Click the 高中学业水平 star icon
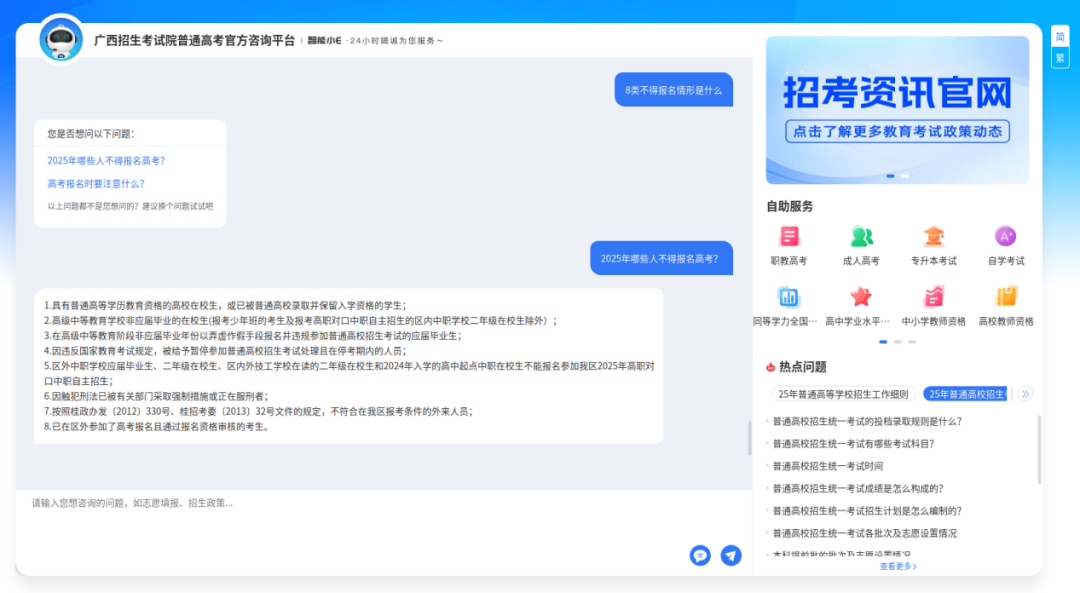Viewport: 1080px width, 593px height. (x=861, y=297)
